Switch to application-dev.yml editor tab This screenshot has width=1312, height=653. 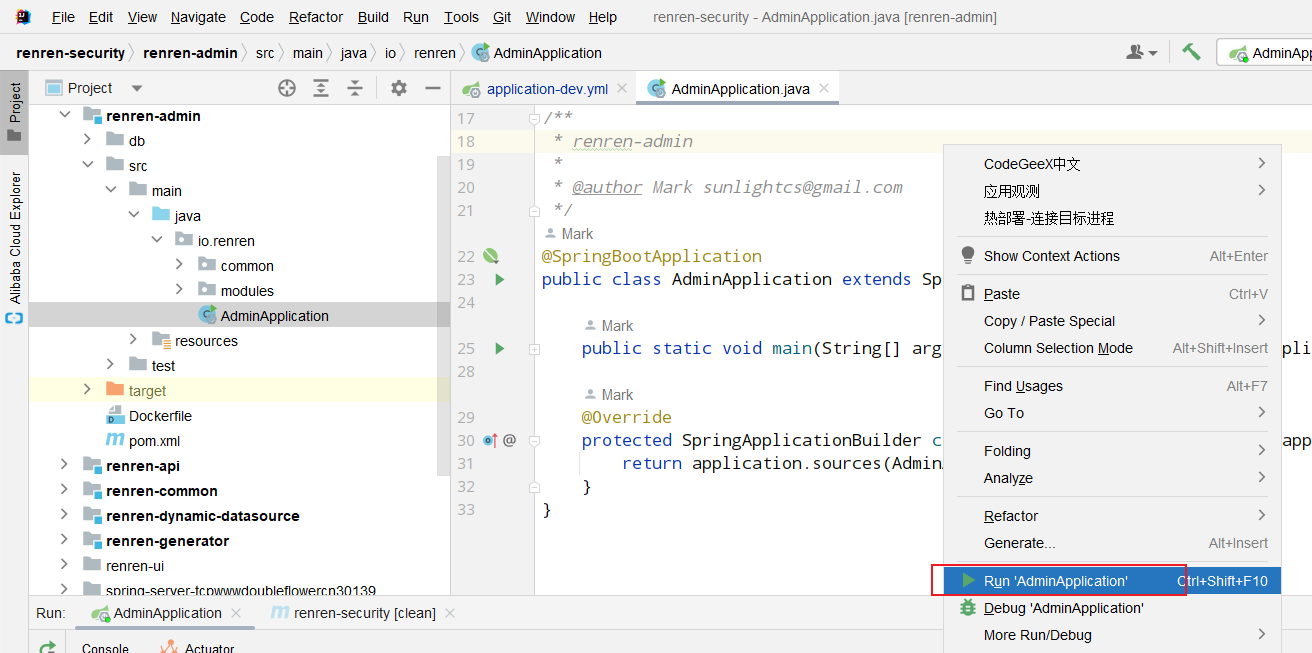[x=547, y=89]
